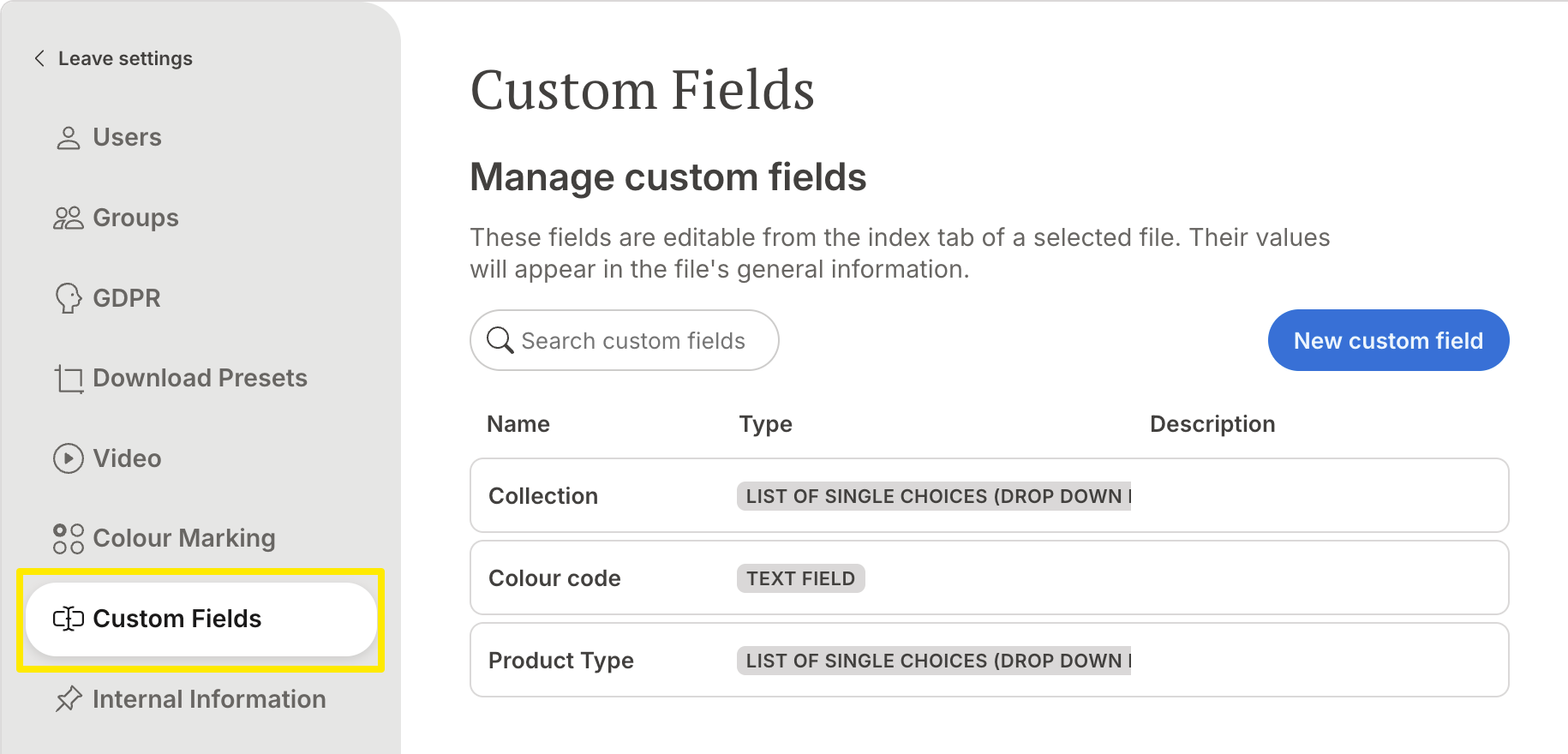The height and width of the screenshot is (754, 1568).
Task: Focus the Search custom fields input
Action: point(624,340)
